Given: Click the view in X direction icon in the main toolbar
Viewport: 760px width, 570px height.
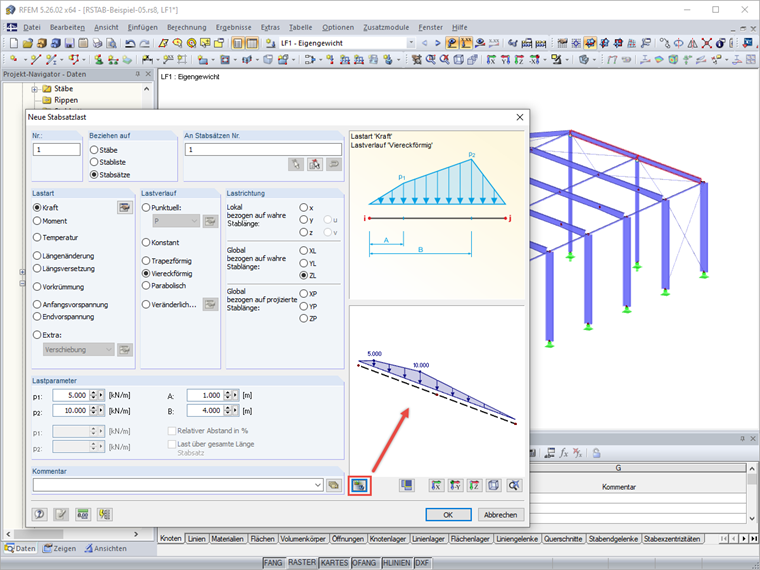Looking at the screenshot, I should (491, 60).
